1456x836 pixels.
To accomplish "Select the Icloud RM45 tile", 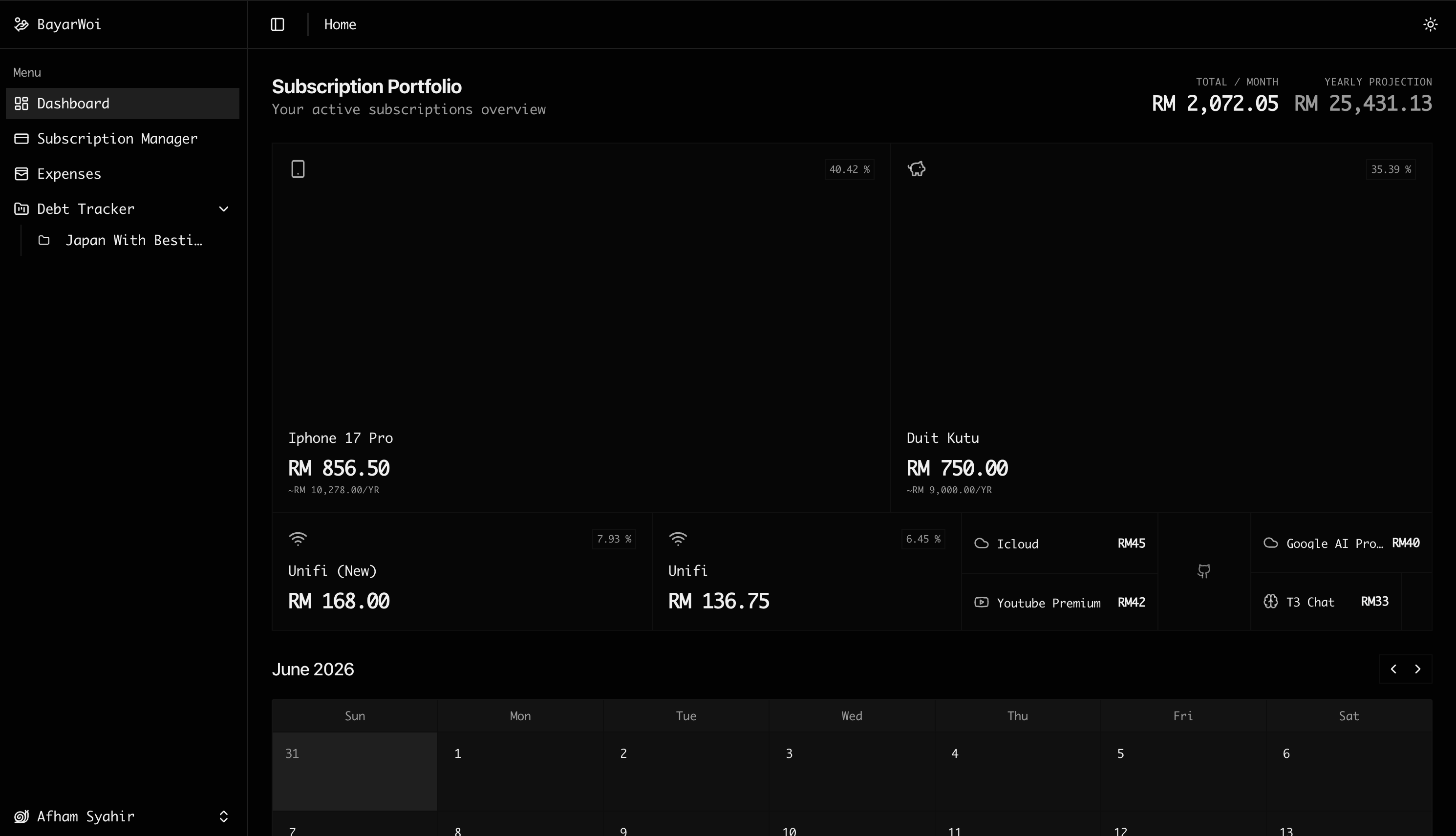I will pyautogui.click(x=1060, y=543).
